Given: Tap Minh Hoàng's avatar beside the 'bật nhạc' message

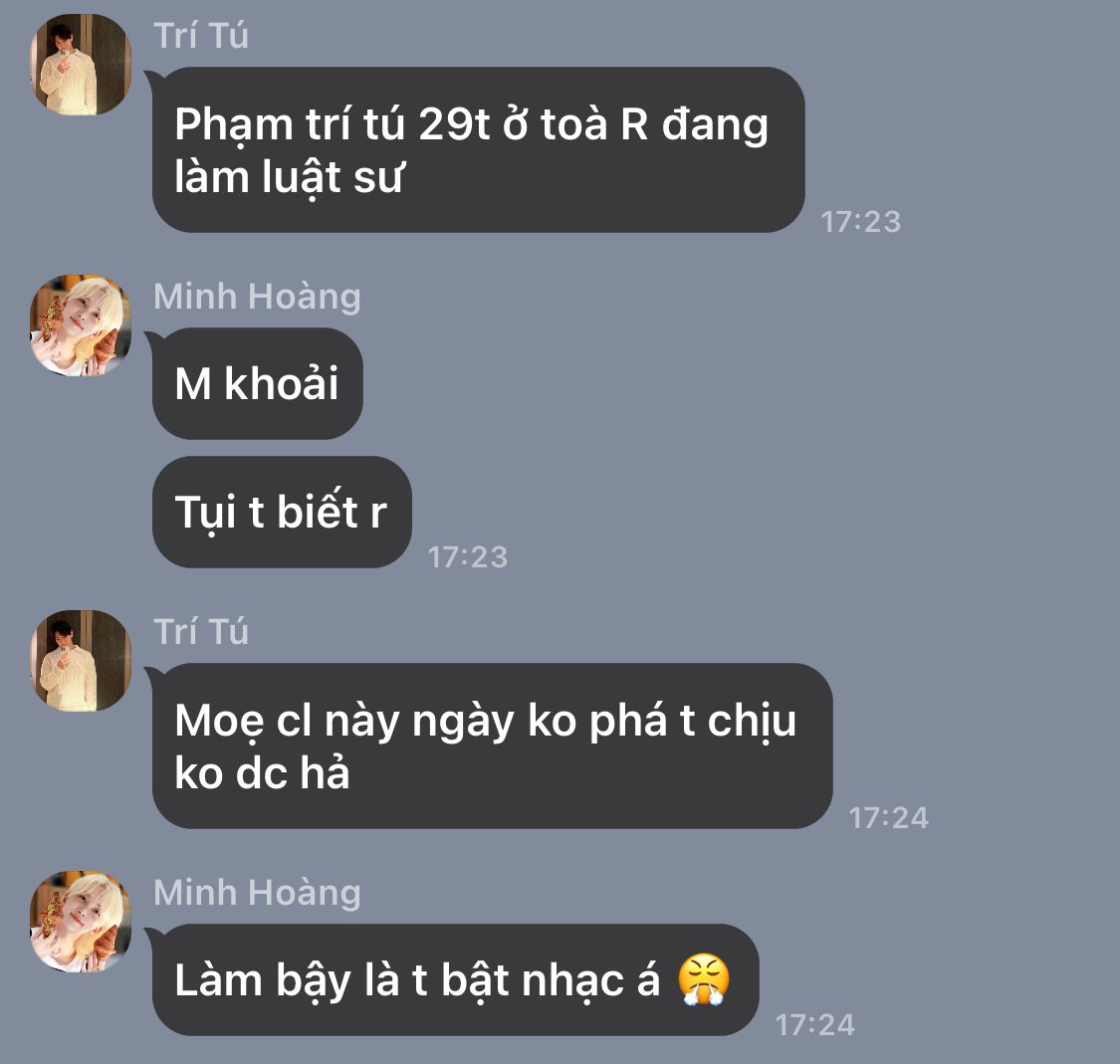Looking at the screenshot, I should pyautogui.click(x=81, y=922).
